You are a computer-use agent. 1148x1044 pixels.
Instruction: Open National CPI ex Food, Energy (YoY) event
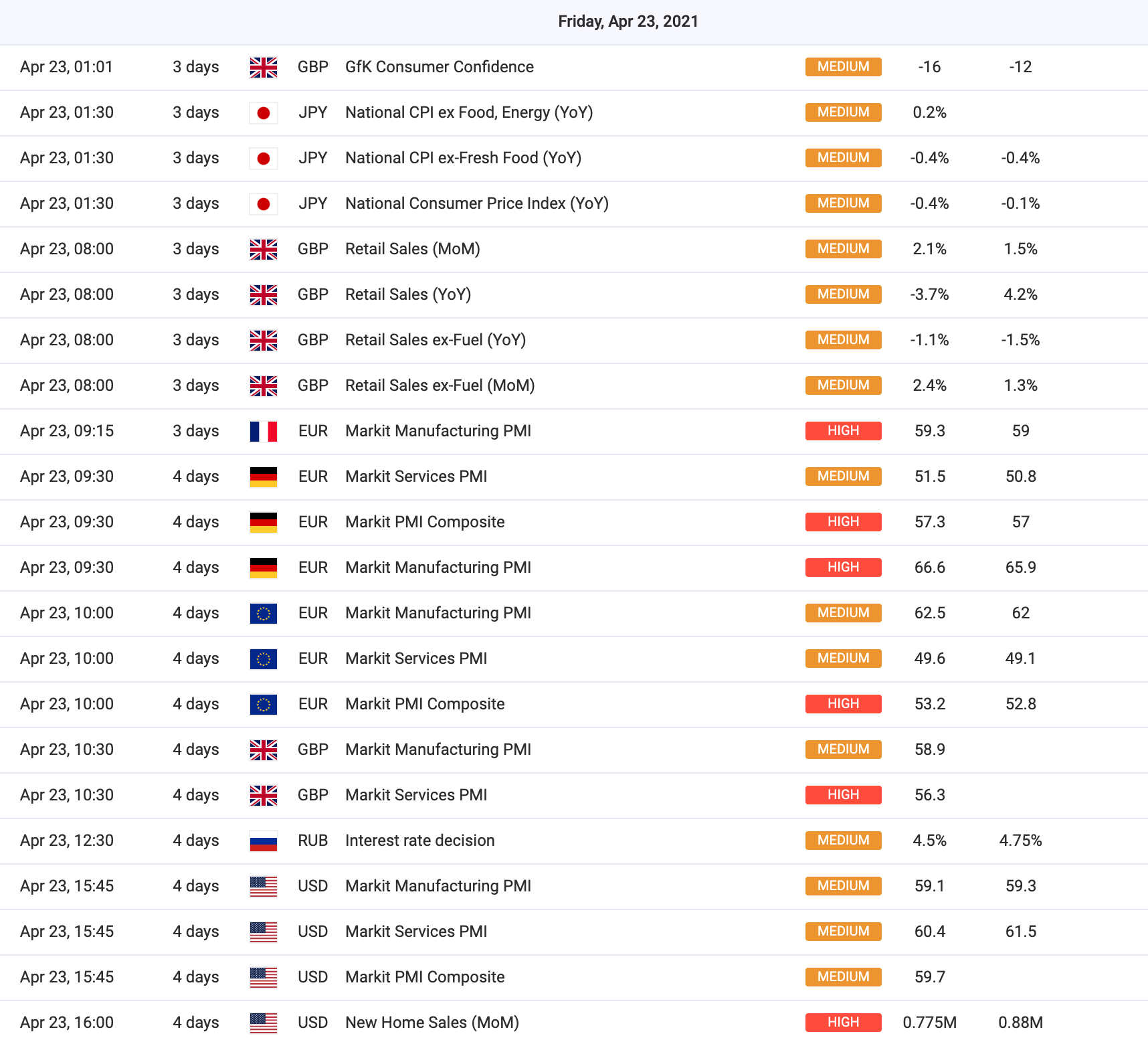469,112
